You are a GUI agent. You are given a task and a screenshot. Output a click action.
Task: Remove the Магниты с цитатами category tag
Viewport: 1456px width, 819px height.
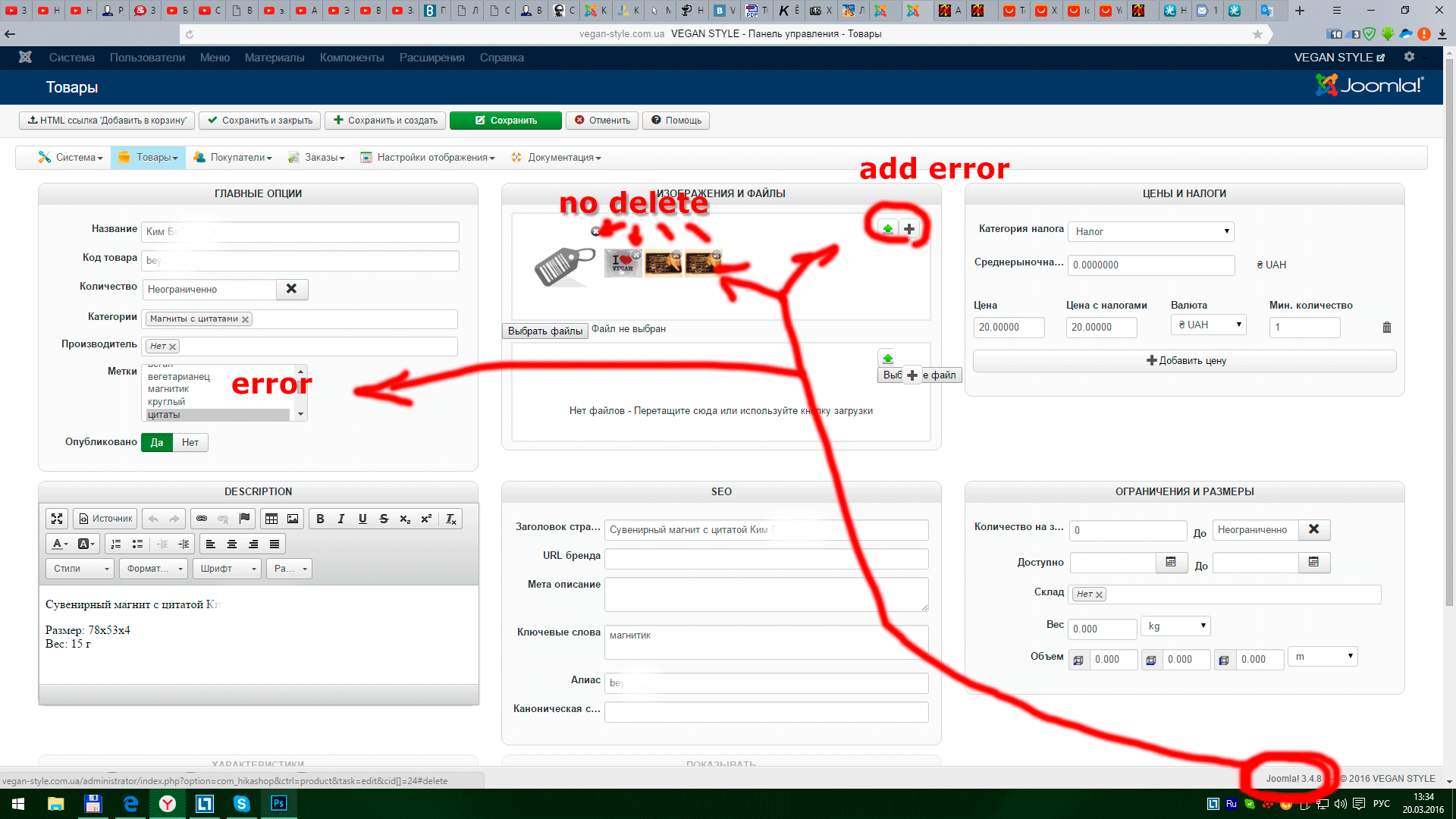(245, 319)
